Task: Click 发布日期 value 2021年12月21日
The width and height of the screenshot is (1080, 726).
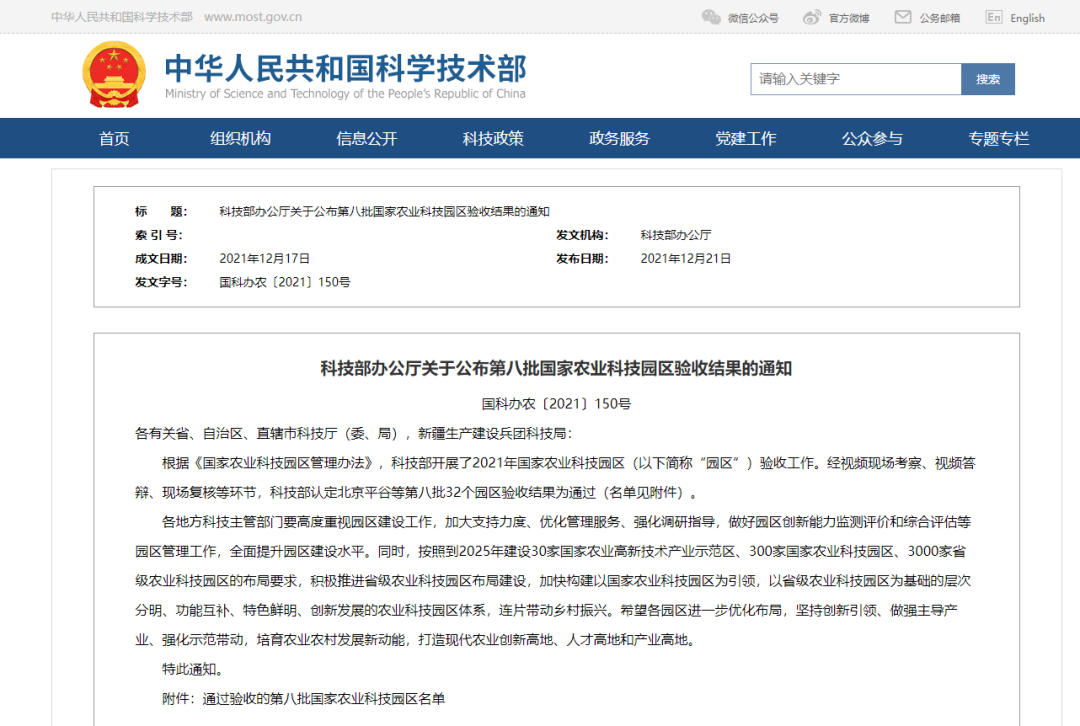Action: coord(686,258)
